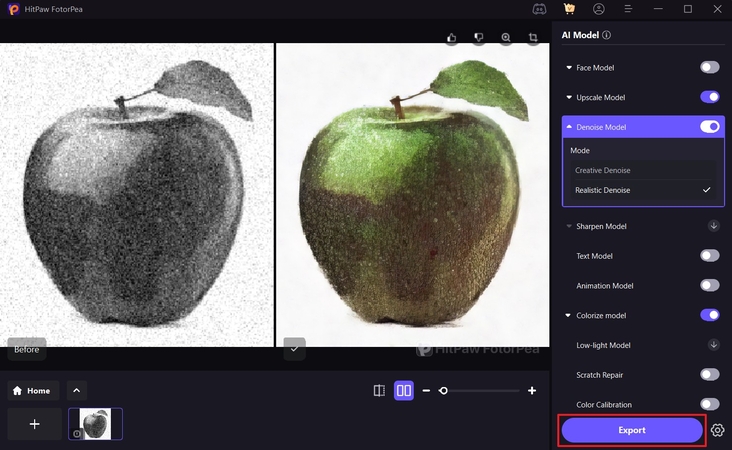Expand the Upscale Model section arrow
732x450 pixels.
click(569, 98)
